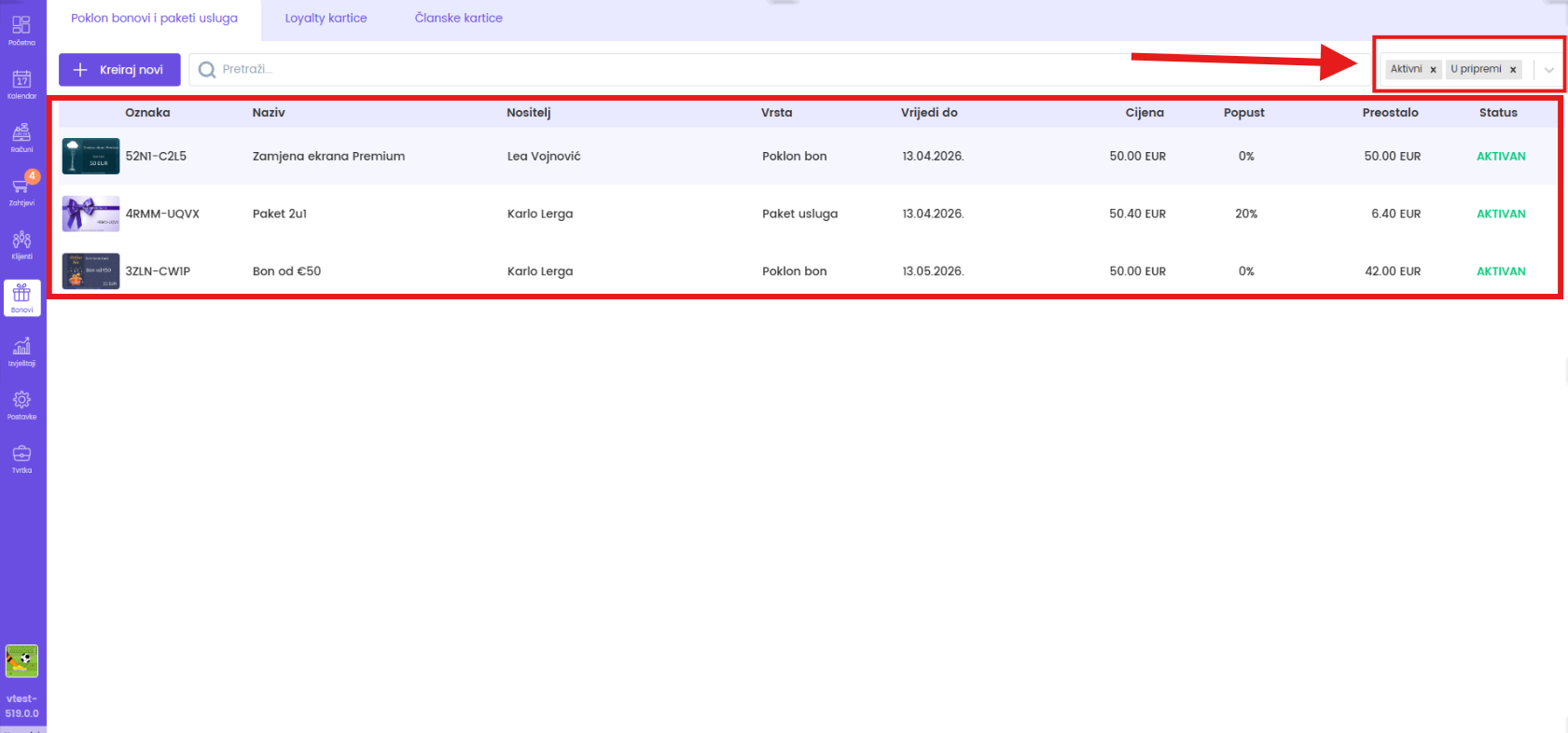Remove the Aktivni filter tag

pos(1433,70)
